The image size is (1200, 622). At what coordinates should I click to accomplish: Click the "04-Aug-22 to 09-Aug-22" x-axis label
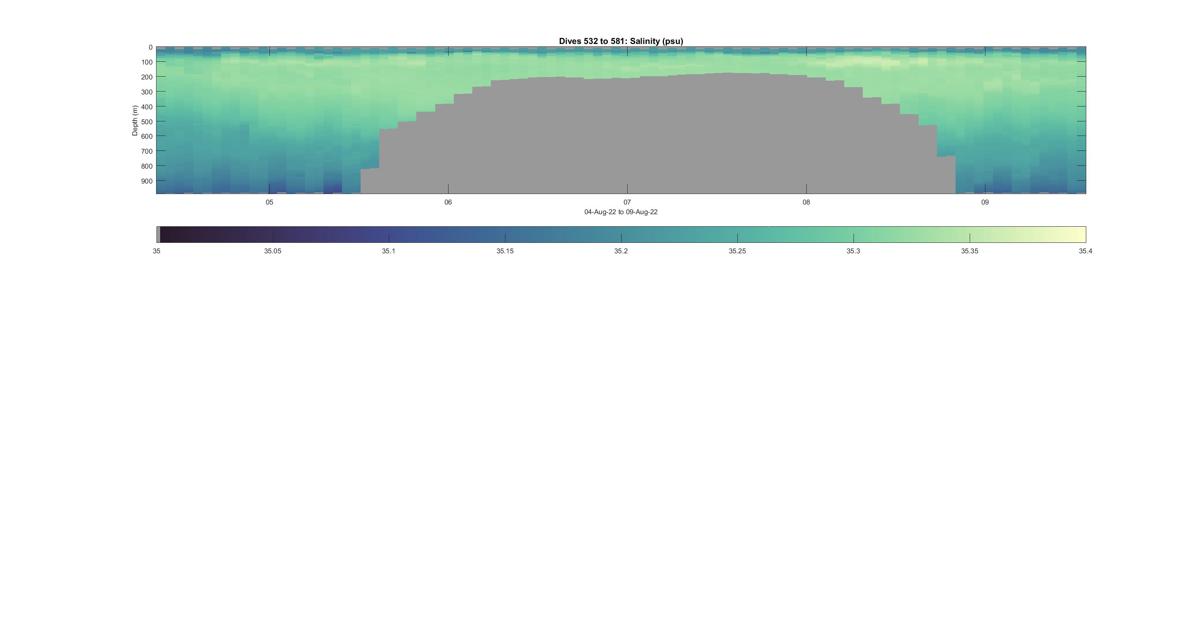point(621,212)
